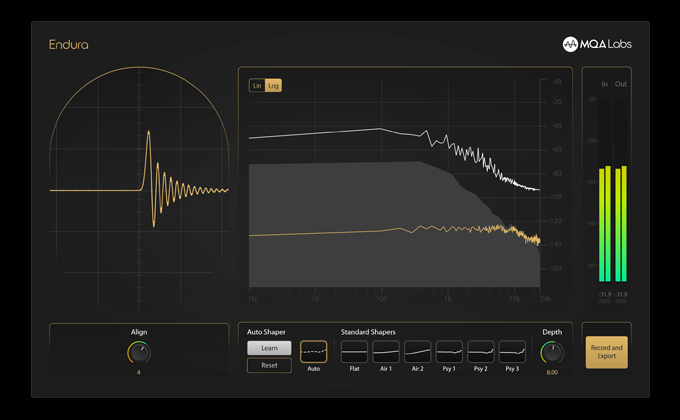
Task: Click the 1k frequency axis label
Action: pos(448,299)
